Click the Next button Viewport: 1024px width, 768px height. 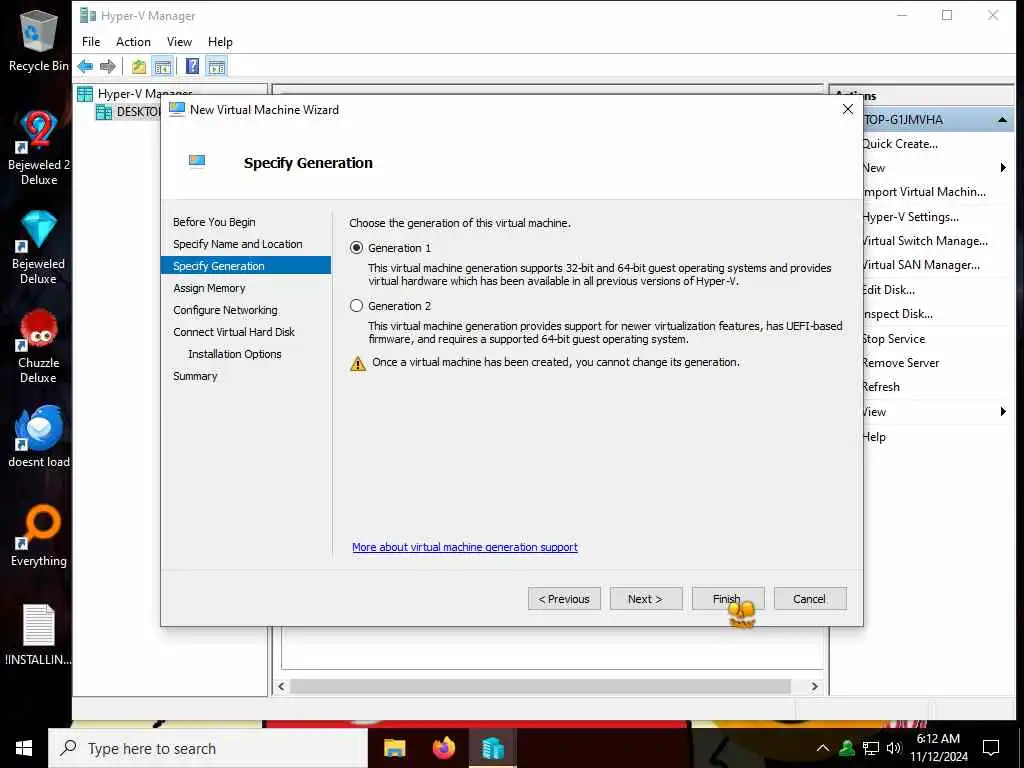(x=646, y=599)
